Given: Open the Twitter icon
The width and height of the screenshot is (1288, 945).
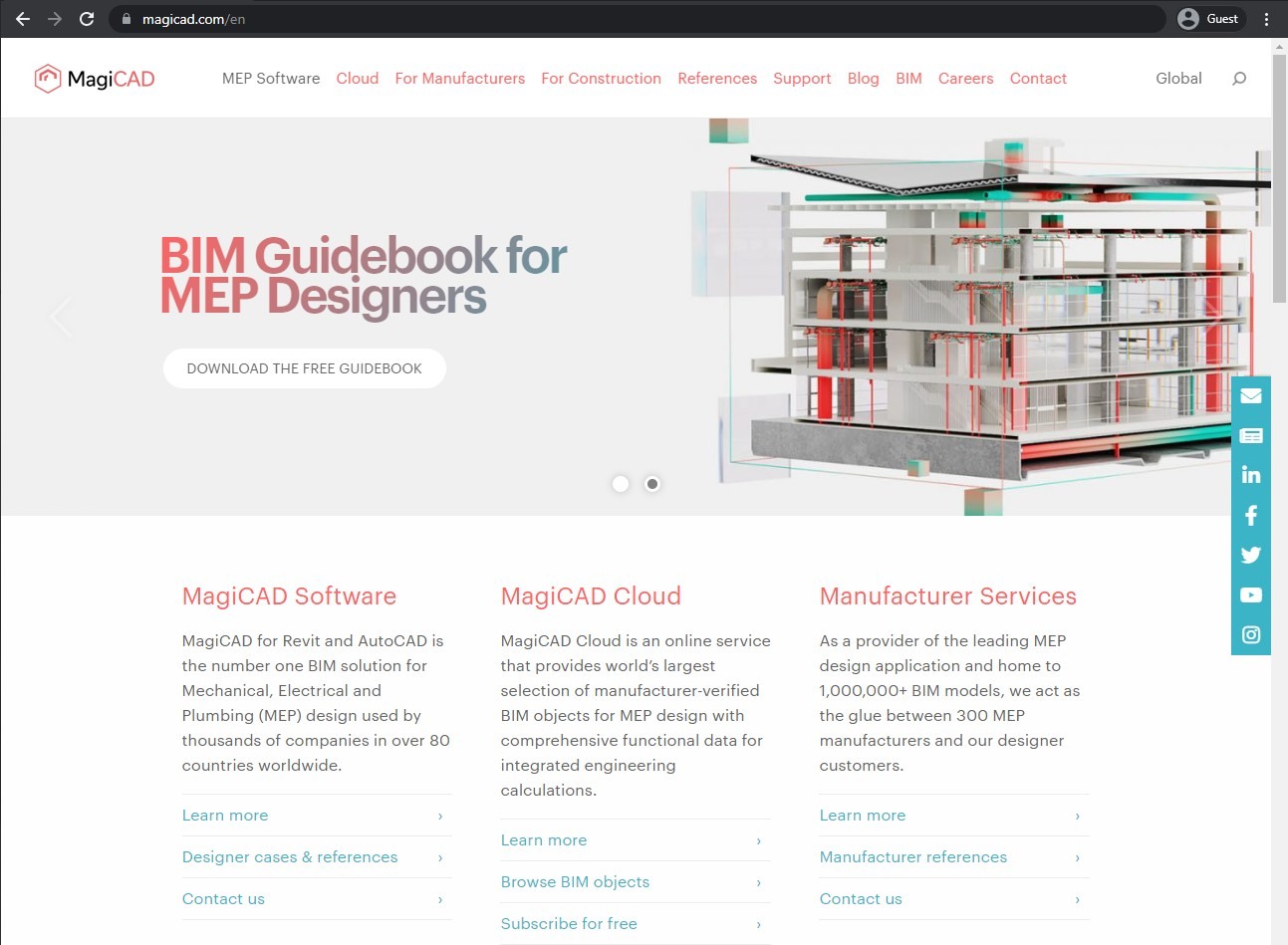Looking at the screenshot, I should pos(1251,555).
